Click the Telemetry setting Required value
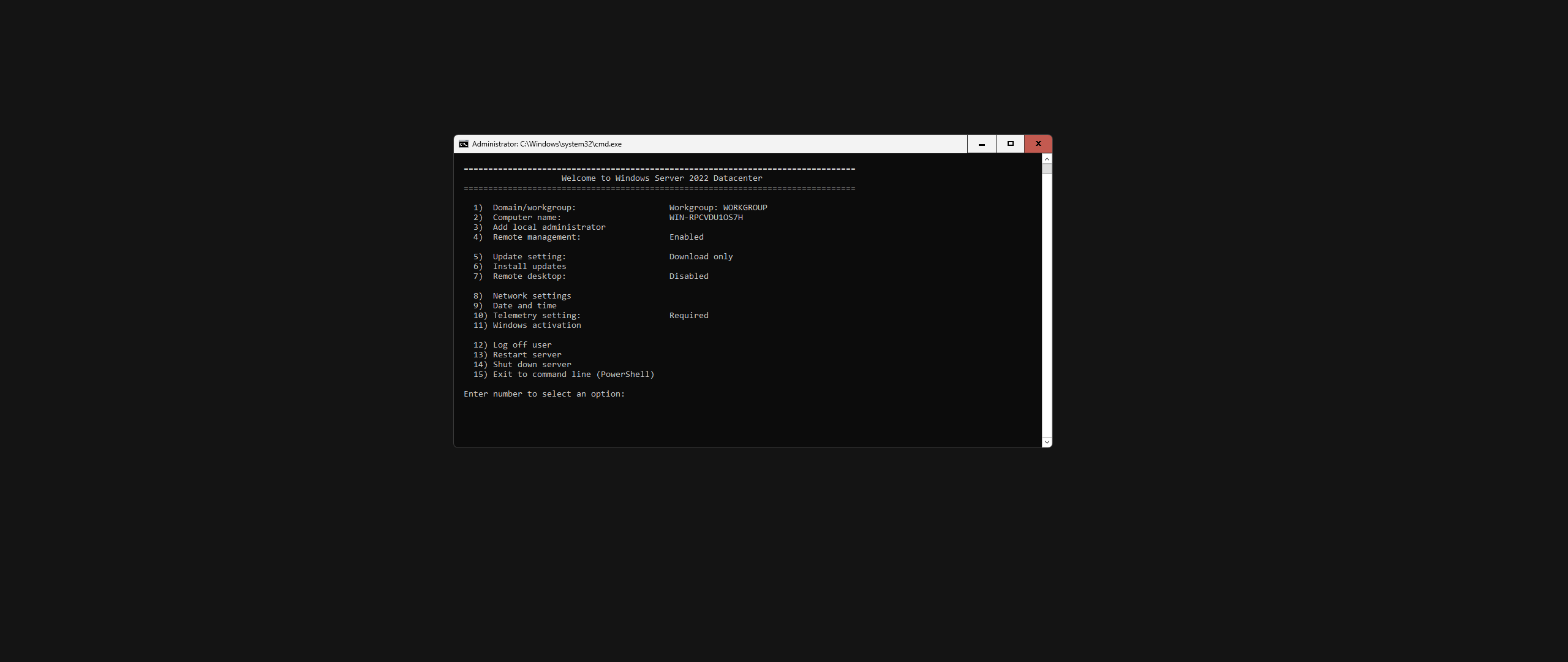1568x662 pixels. [x=688, y=316]
